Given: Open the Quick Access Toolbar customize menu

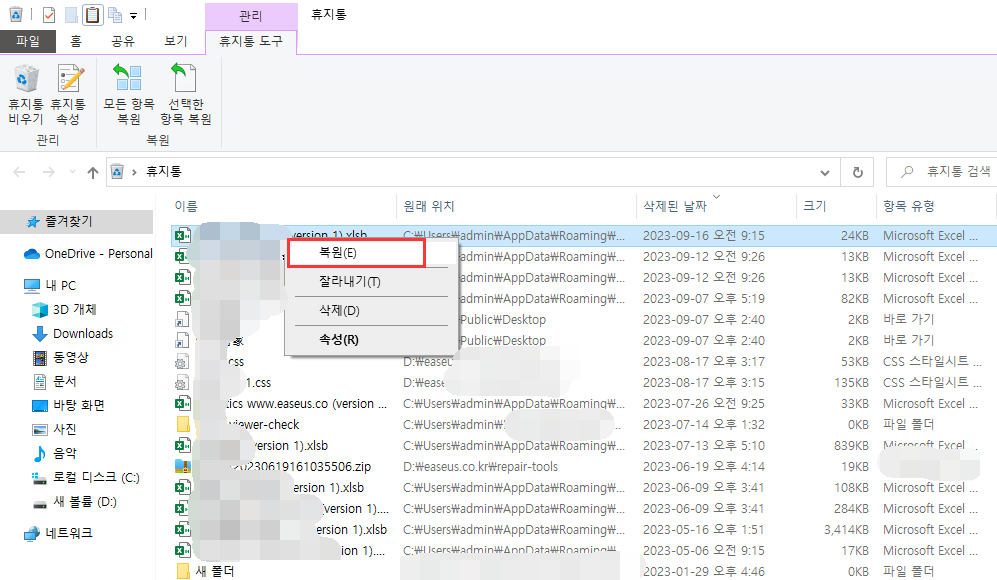Looking at the screenshot, I should 135,14.
